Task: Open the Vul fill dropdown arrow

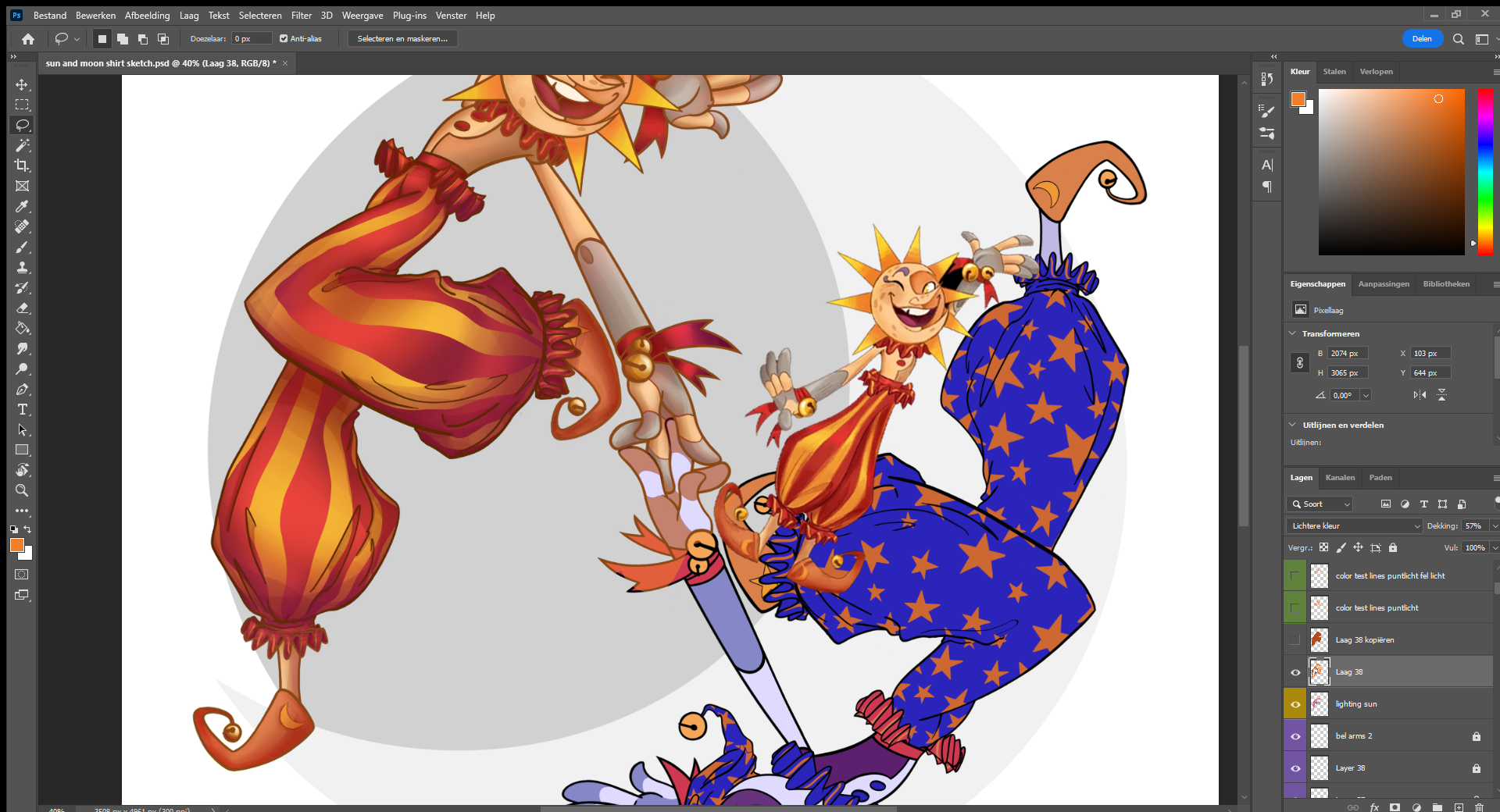Action: [x=1494, y=547]
